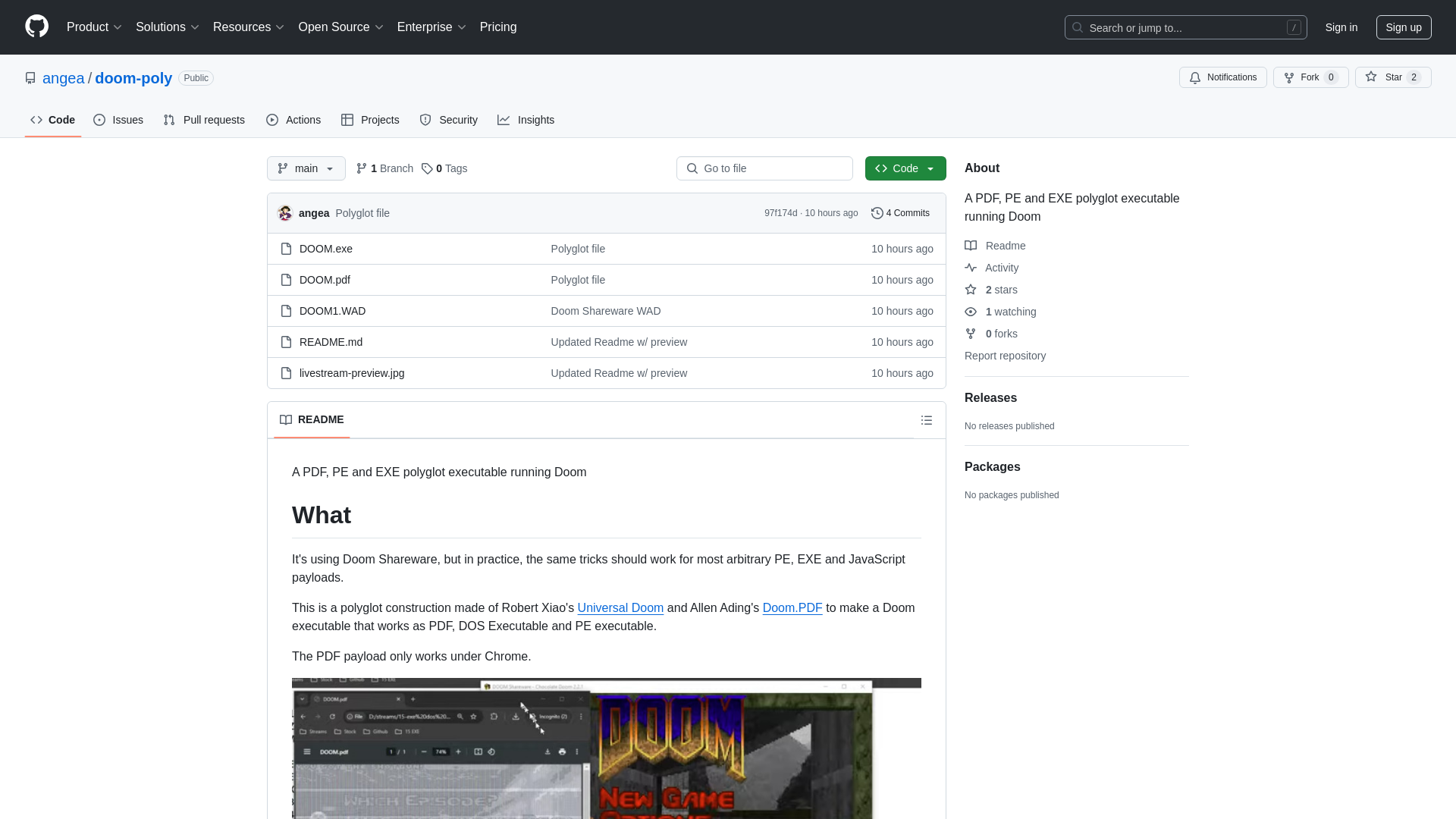Click Updated Readme message in README.md row
The image size is (1456, 819).
619,342
